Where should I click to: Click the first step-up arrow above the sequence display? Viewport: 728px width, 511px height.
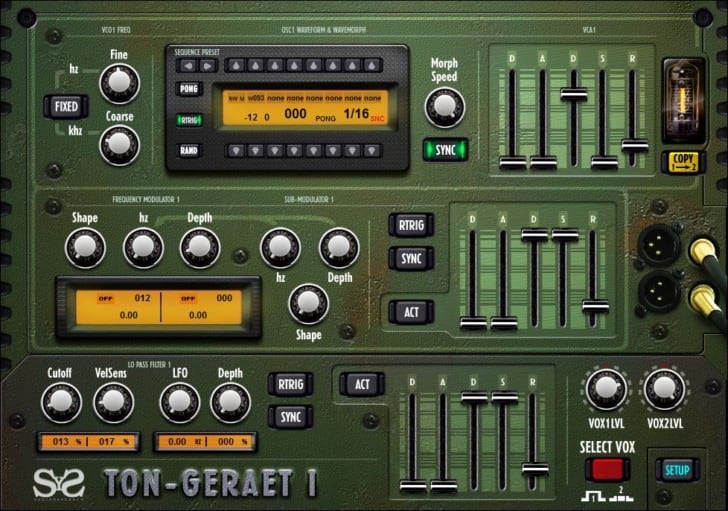coord(236,66)
